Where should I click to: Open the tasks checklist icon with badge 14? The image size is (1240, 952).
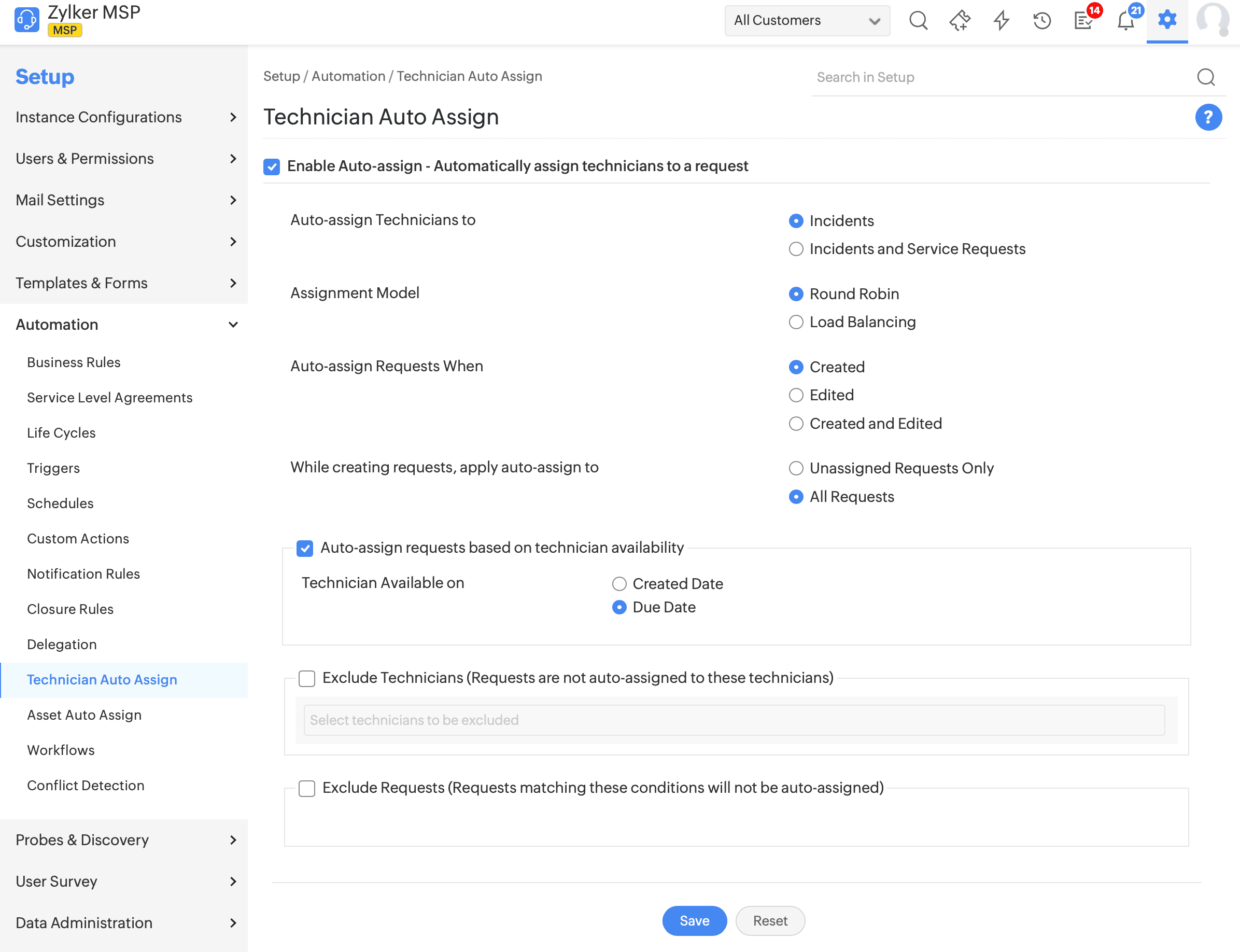tap(1083, 21)
